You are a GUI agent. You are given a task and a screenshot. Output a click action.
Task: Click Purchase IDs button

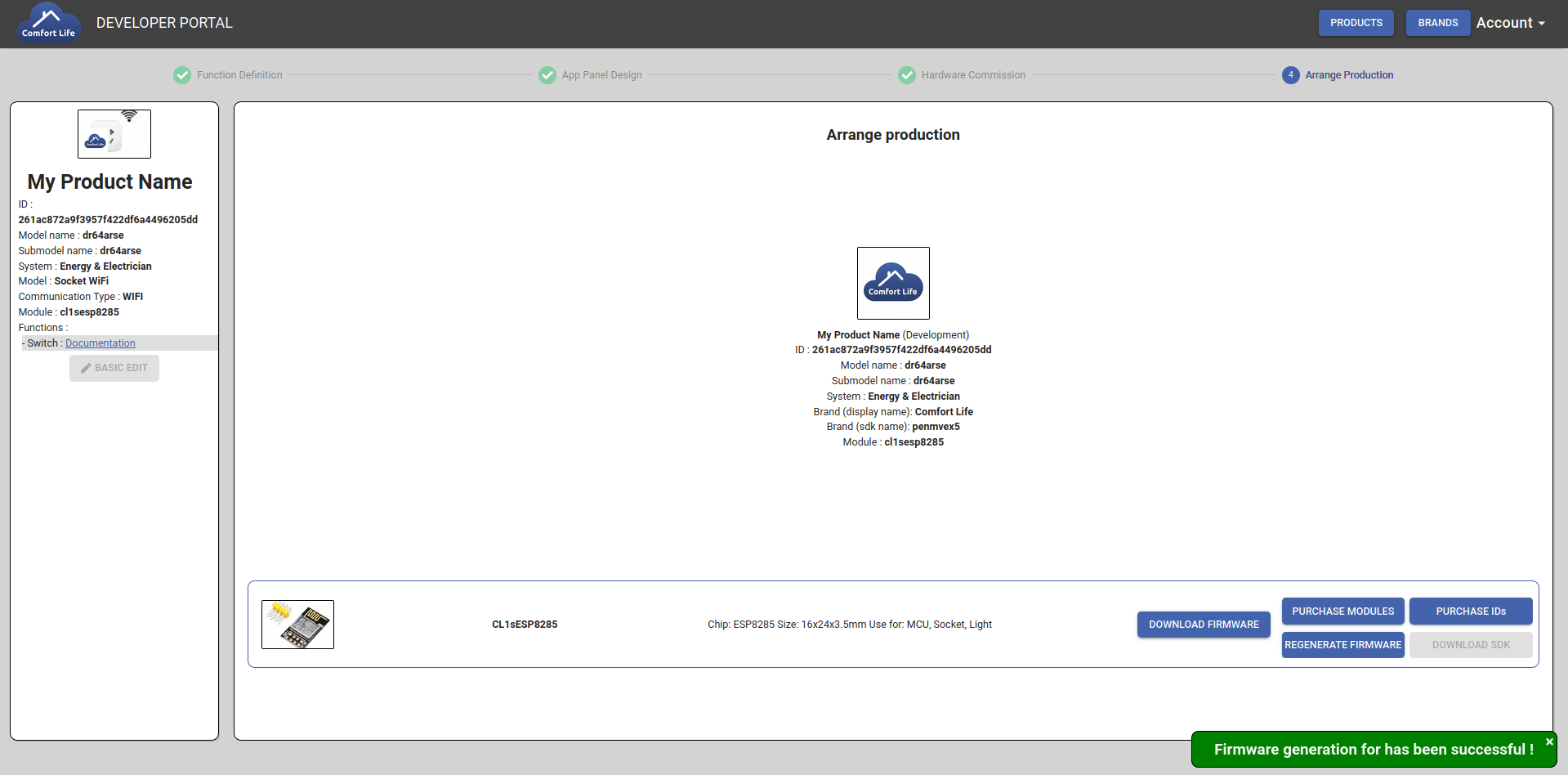[x=1471, y=611]
